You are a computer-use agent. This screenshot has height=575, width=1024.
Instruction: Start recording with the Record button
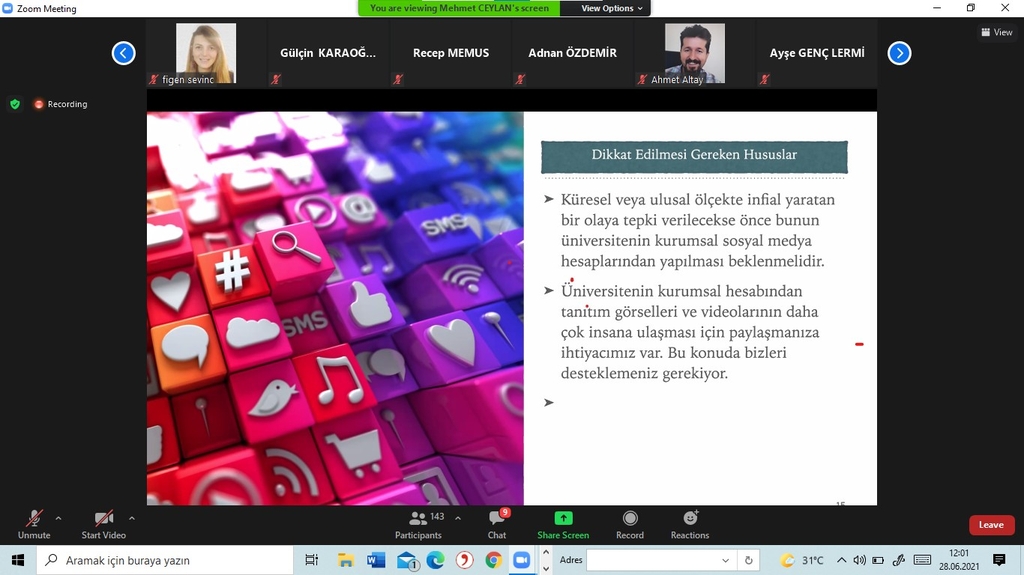tap(630, 525)
